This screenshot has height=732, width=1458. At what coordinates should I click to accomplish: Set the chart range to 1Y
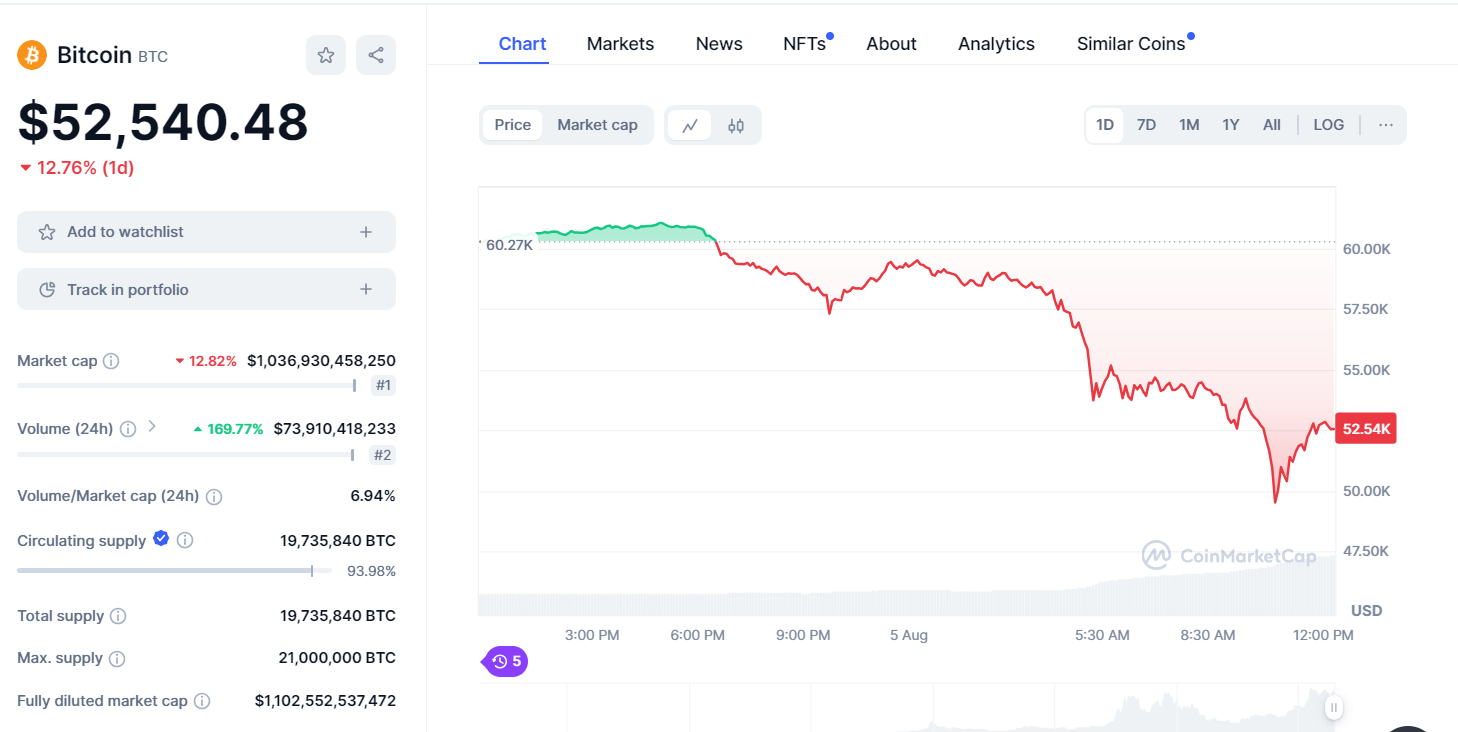(1231, 125)
